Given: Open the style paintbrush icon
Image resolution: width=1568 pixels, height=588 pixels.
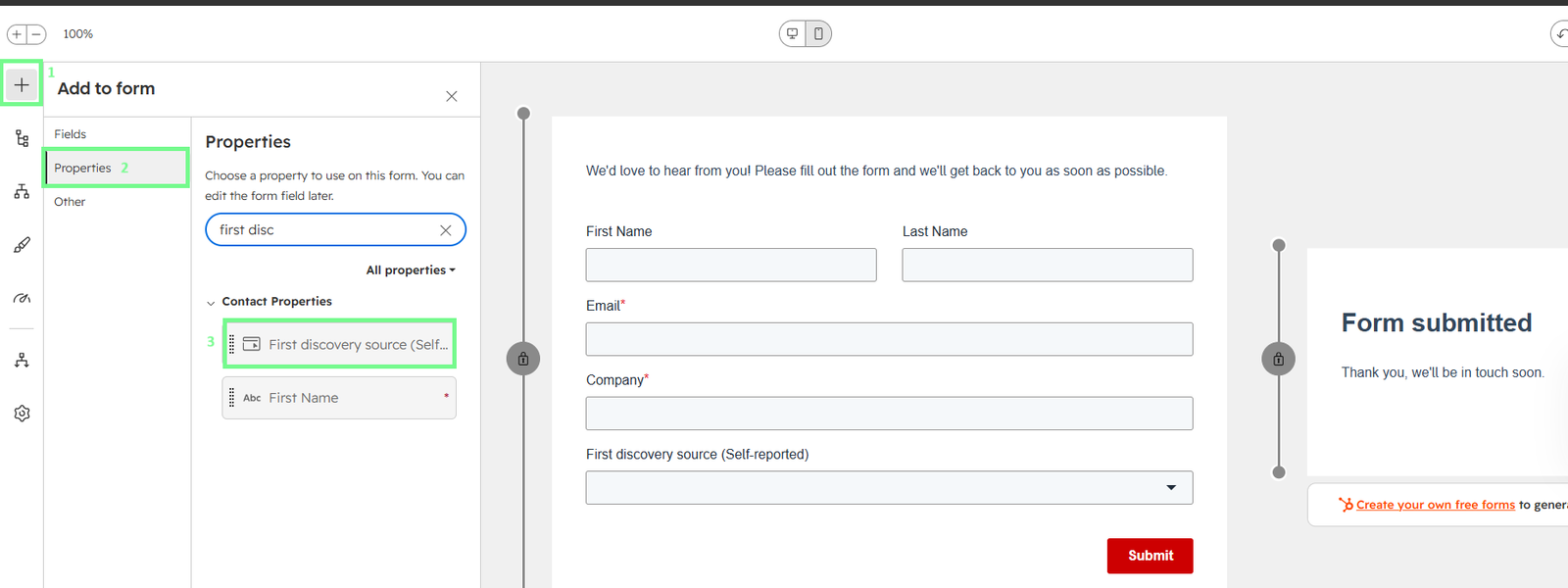Looking at the screenshot, I should (x=22, y=245).
